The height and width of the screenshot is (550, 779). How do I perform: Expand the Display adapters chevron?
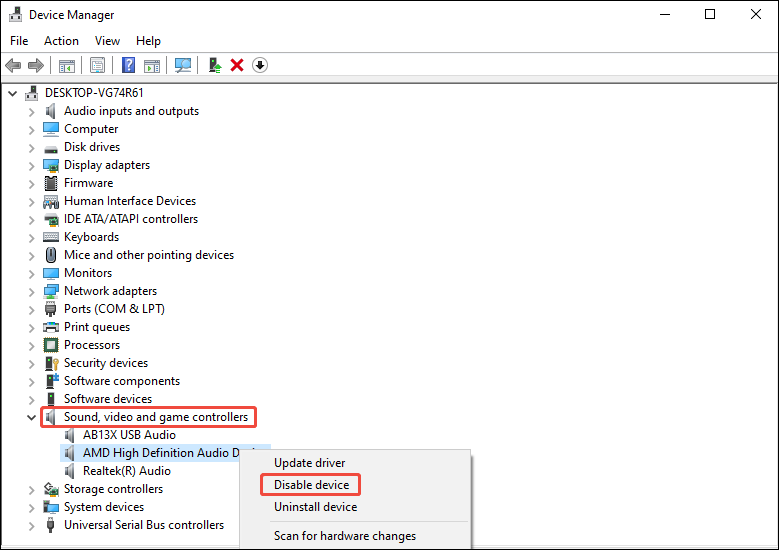tap(31, 165)
